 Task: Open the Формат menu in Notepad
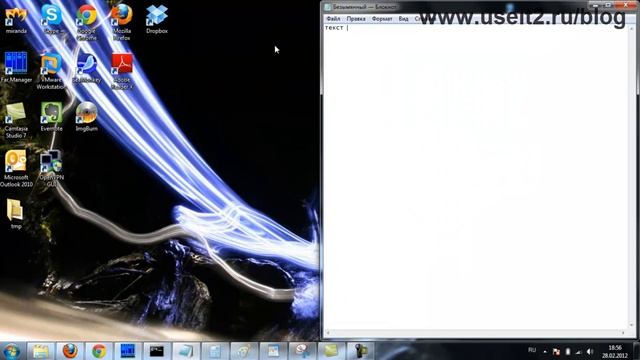pyautogui.click(x=382, y=19)
